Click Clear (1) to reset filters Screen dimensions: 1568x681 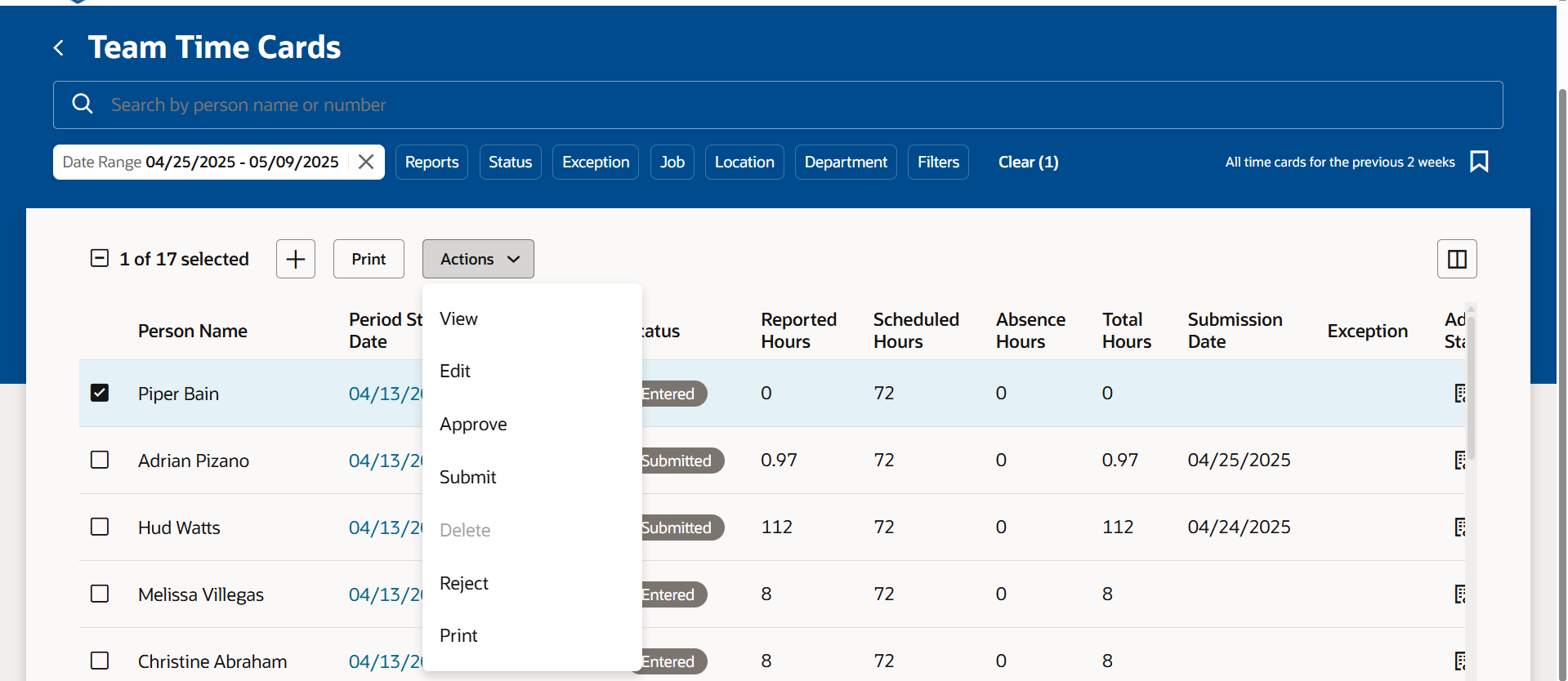click(1028, 162)
